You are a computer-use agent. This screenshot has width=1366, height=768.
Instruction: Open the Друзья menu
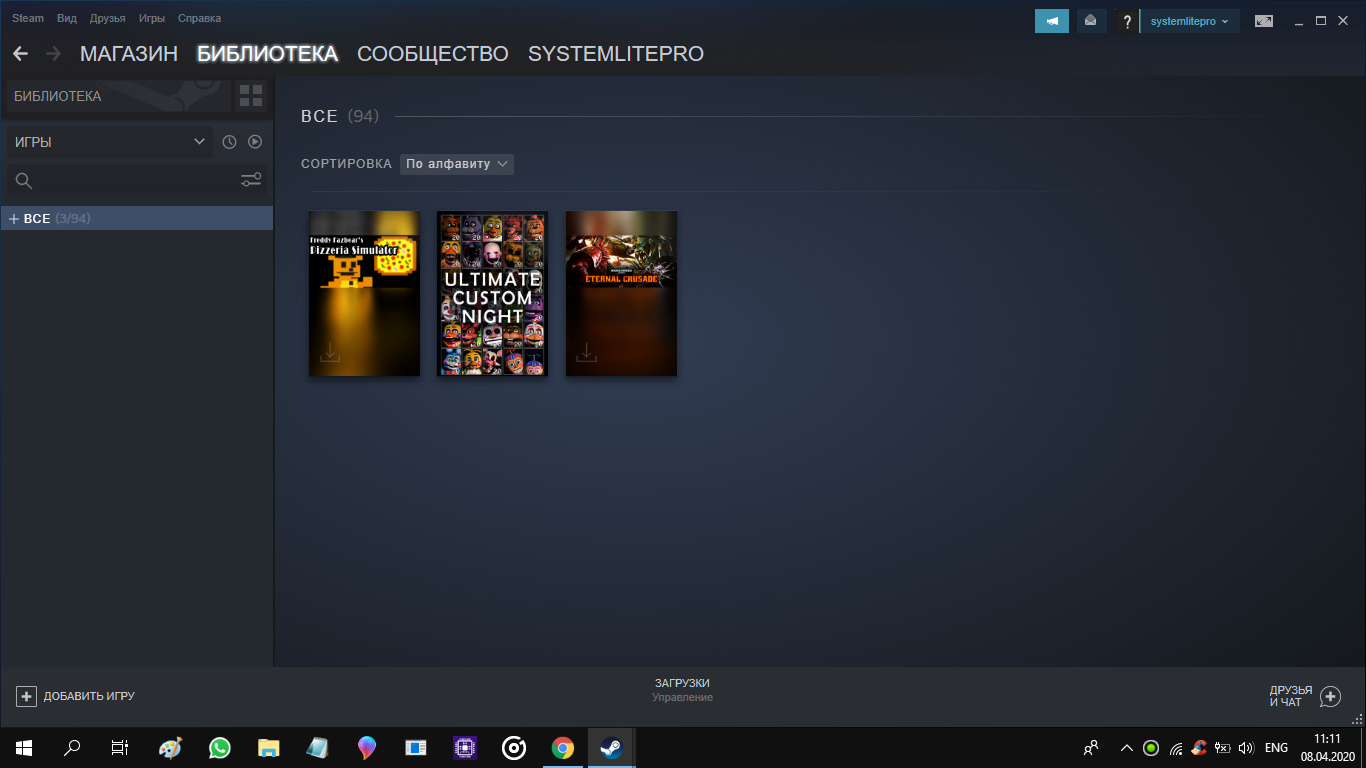(108, 19)
